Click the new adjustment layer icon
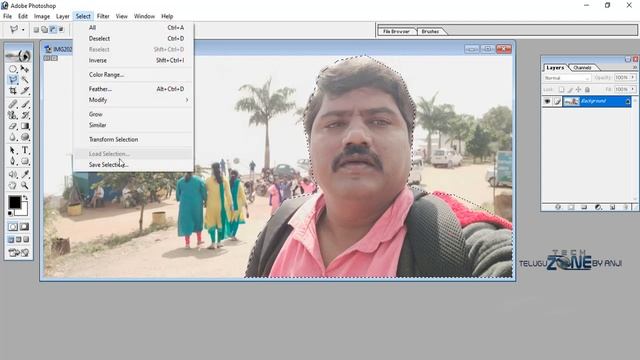The height and width of the screenshot is (360, 640). (598, 207)
